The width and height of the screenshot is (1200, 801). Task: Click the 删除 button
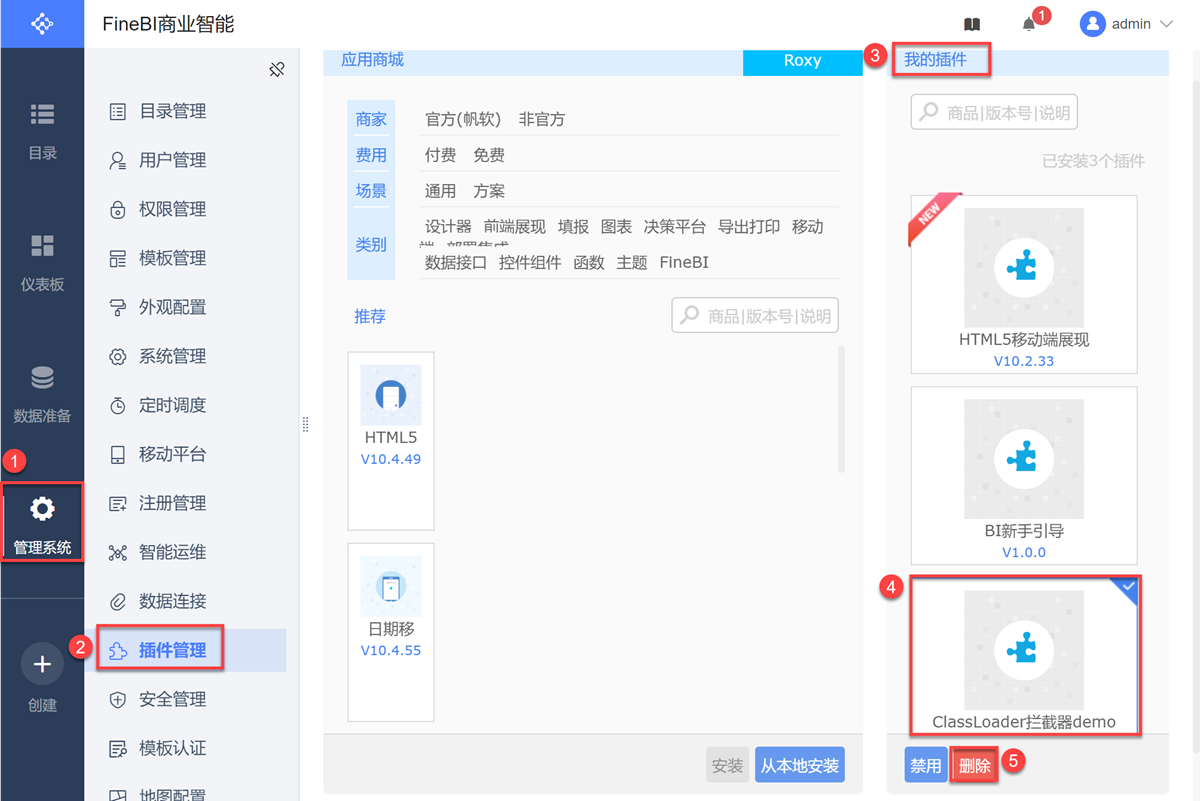point(974,766)
